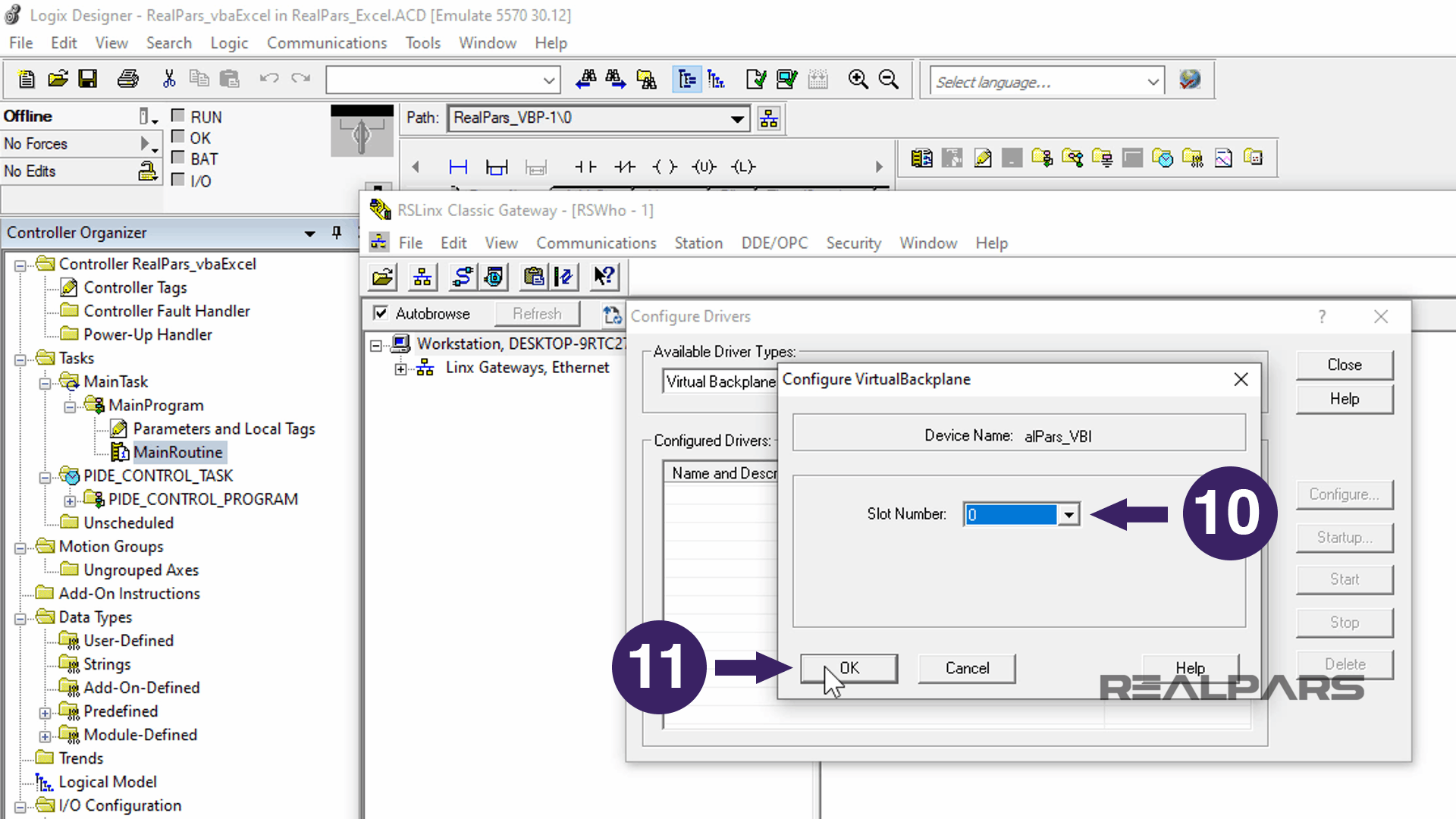Click the Available Driver Types field
The height and width of the screenshot is (819, 1456).
point(720,381)
